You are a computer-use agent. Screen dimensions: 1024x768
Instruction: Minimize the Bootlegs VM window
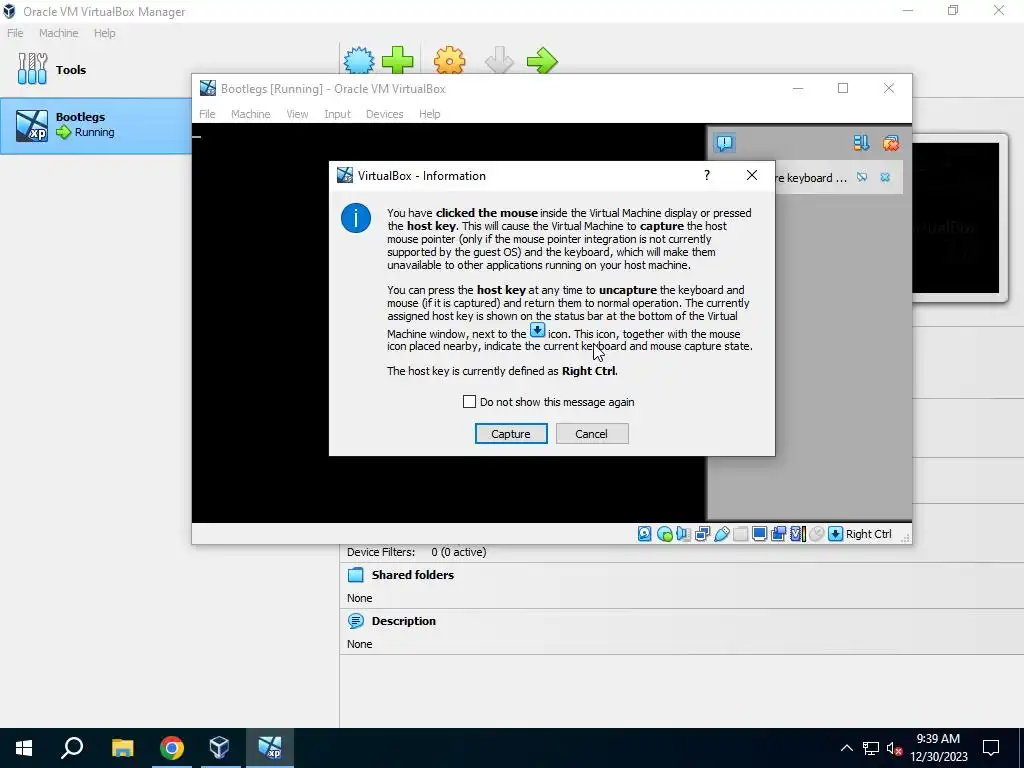(798, 88)
